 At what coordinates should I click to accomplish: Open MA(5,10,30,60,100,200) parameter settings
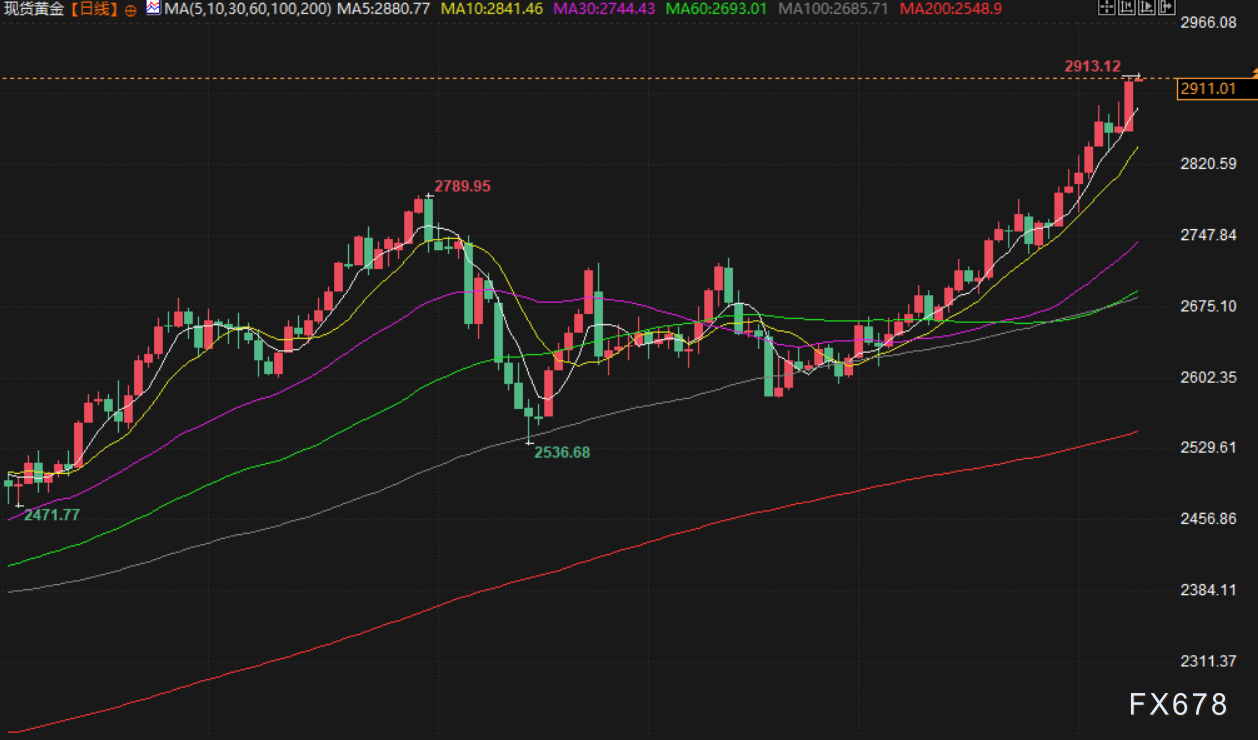pos(247,9)
